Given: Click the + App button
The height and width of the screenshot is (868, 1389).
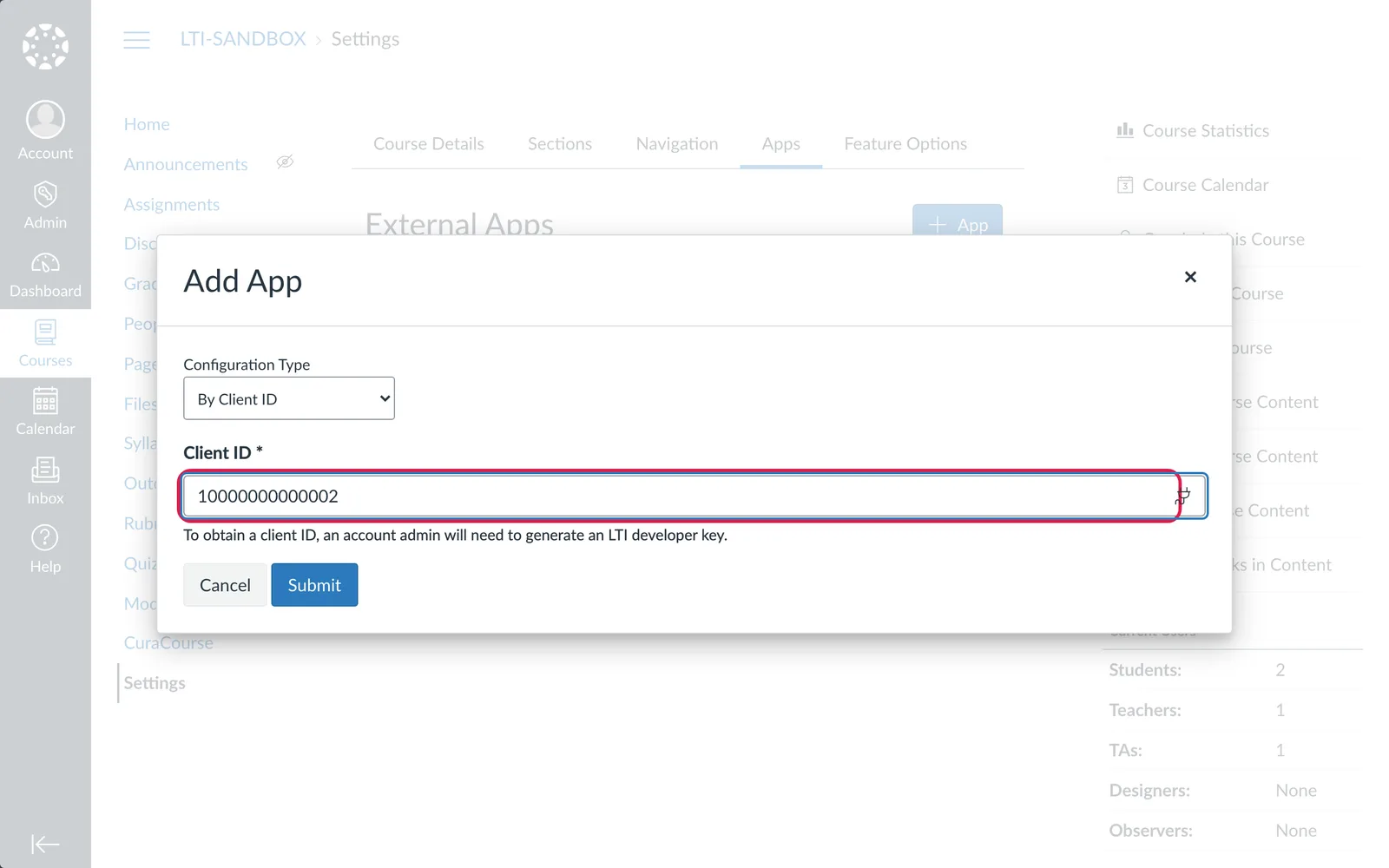Looking at the screenshot, I should point(958,220).
